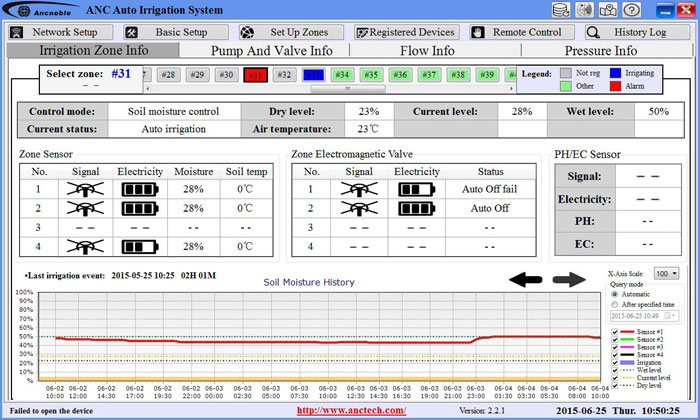Click Zone Sensor 1 battery icon
The image size is (700, 420).
[x=140, y=190]
